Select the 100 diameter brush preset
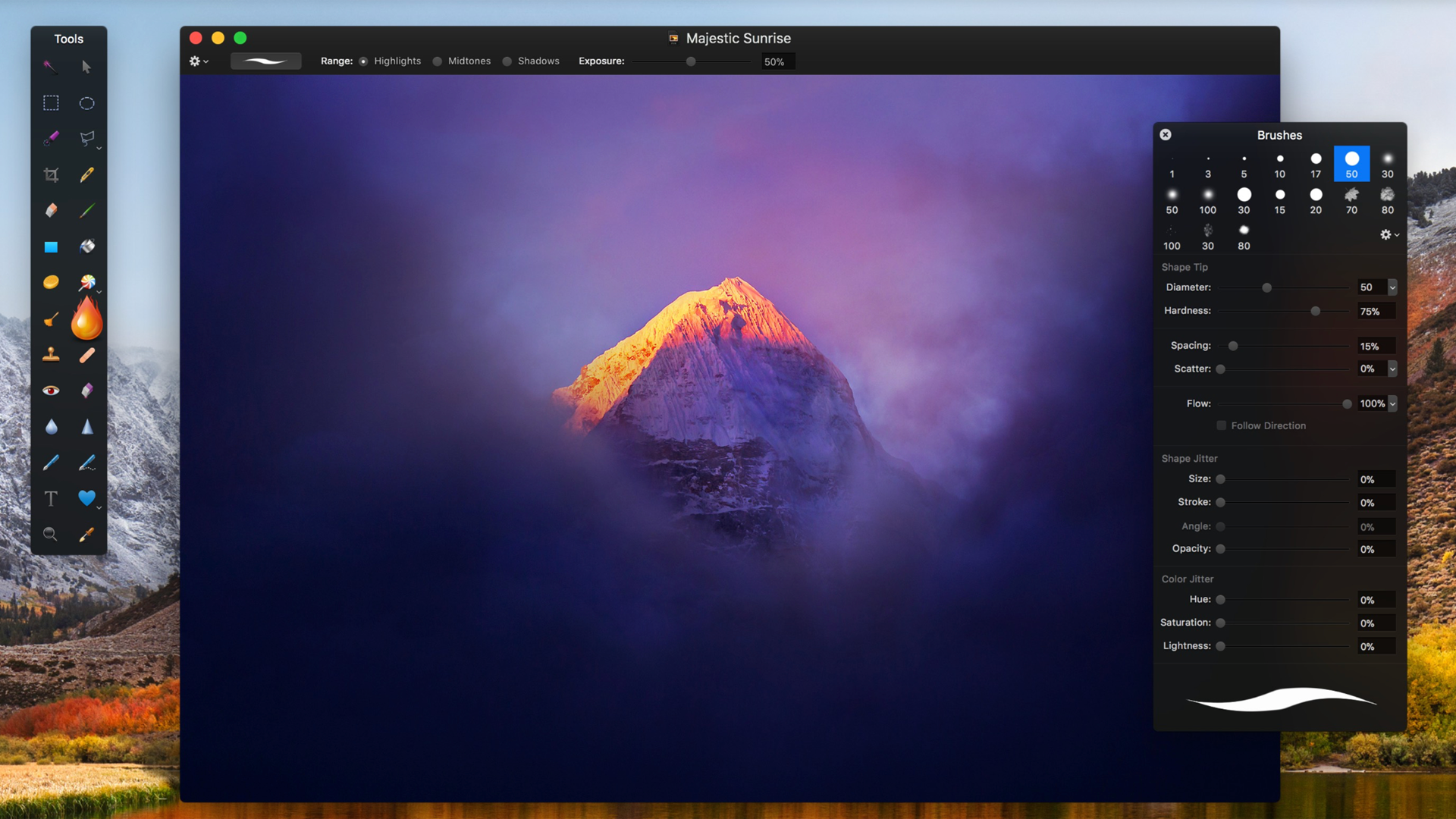This screenshot has height=819, width=1456. coord(1207,195)
